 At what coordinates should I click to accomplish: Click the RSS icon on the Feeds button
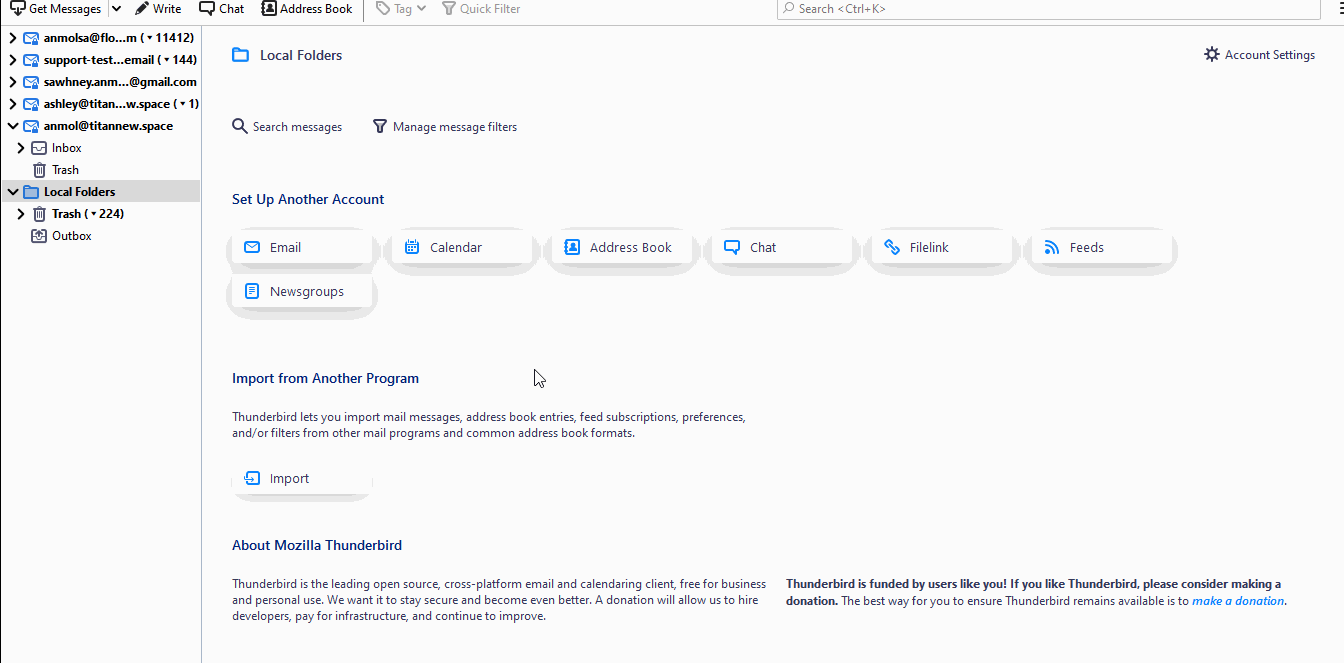click(x=1052, y=247)
